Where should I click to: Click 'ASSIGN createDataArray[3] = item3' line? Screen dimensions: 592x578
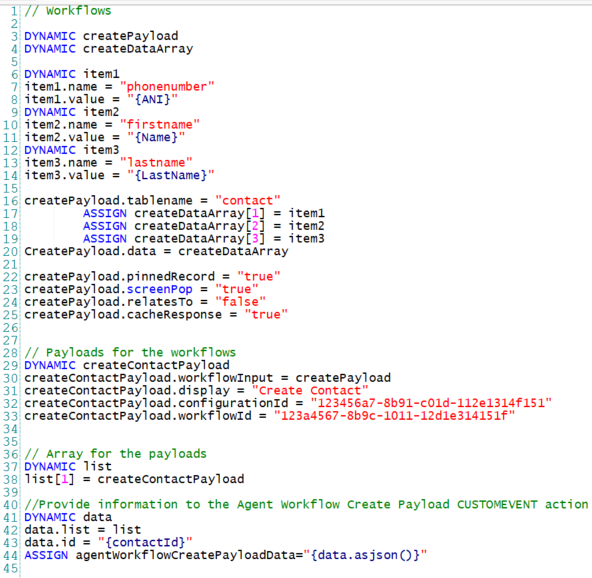click(204, 239)
